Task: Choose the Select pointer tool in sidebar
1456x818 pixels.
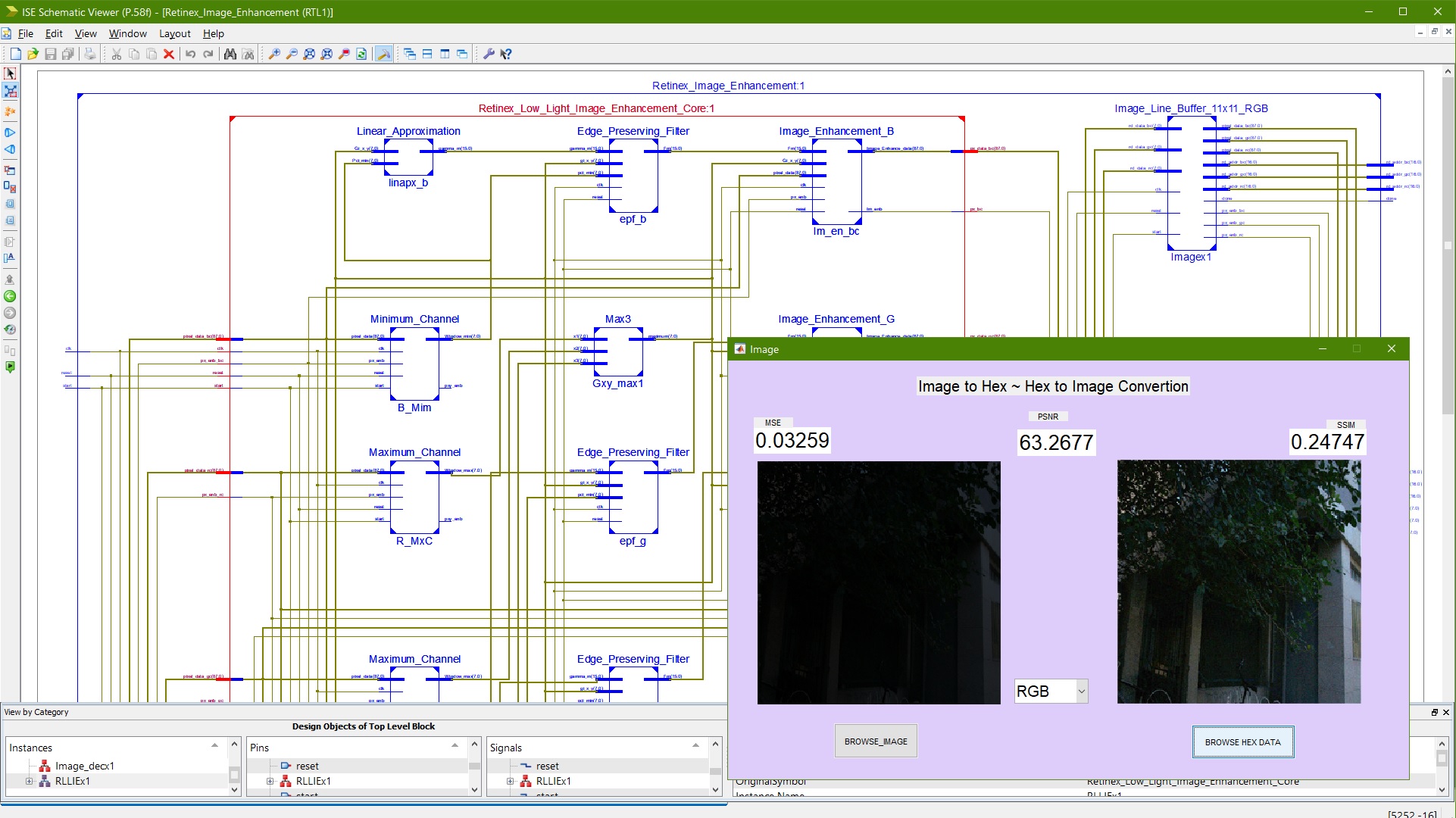Action: pyautogui.click(x=10, y=73)
